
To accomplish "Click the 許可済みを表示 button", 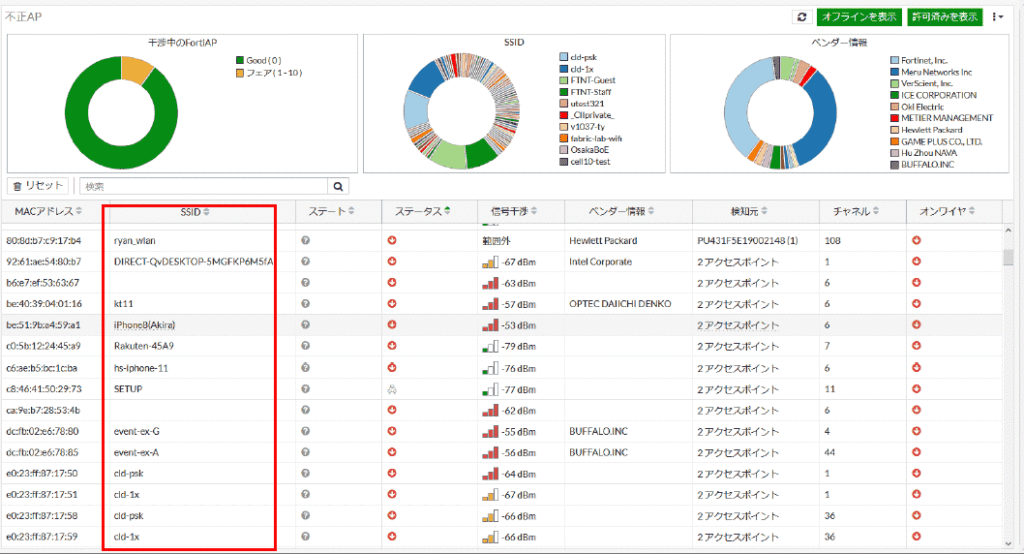I will coord(944,17).
